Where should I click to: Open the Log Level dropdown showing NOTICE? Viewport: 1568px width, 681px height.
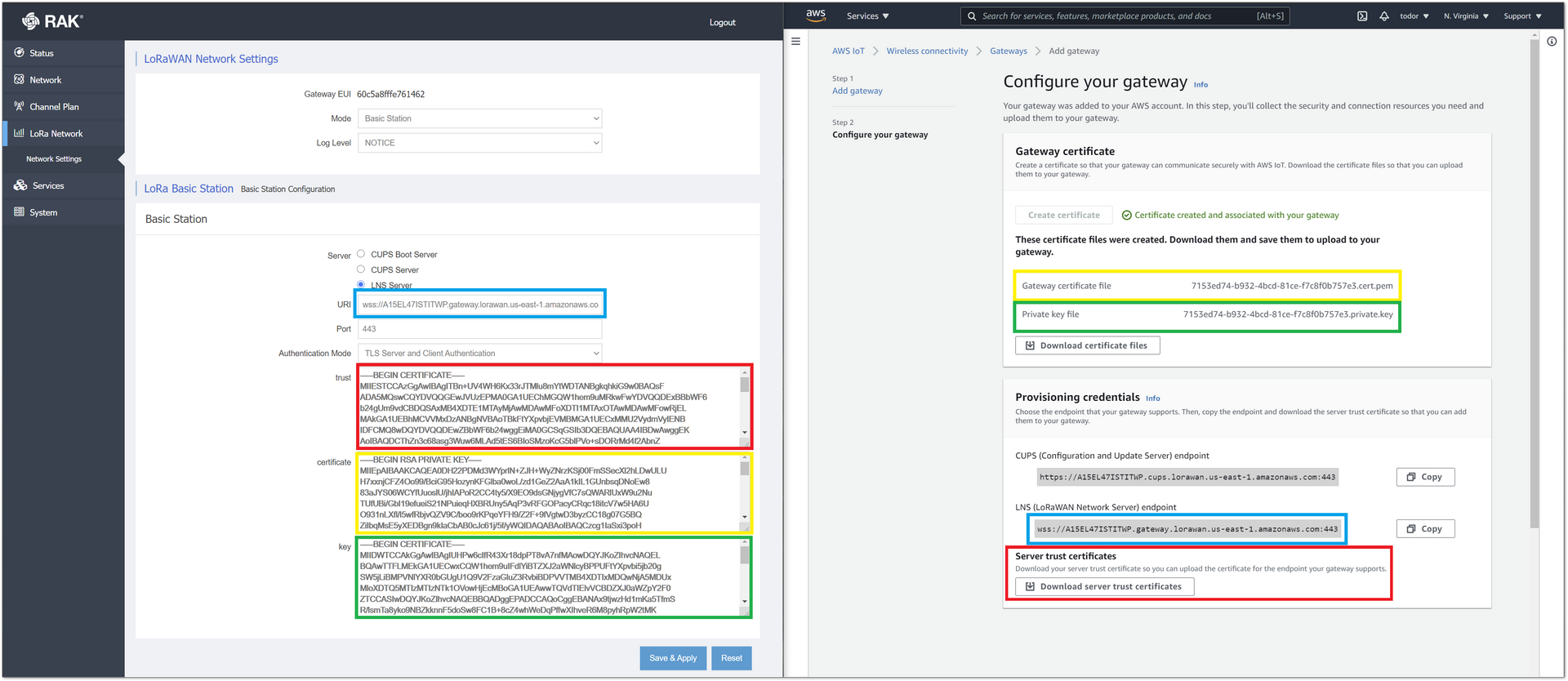point(480,143)
